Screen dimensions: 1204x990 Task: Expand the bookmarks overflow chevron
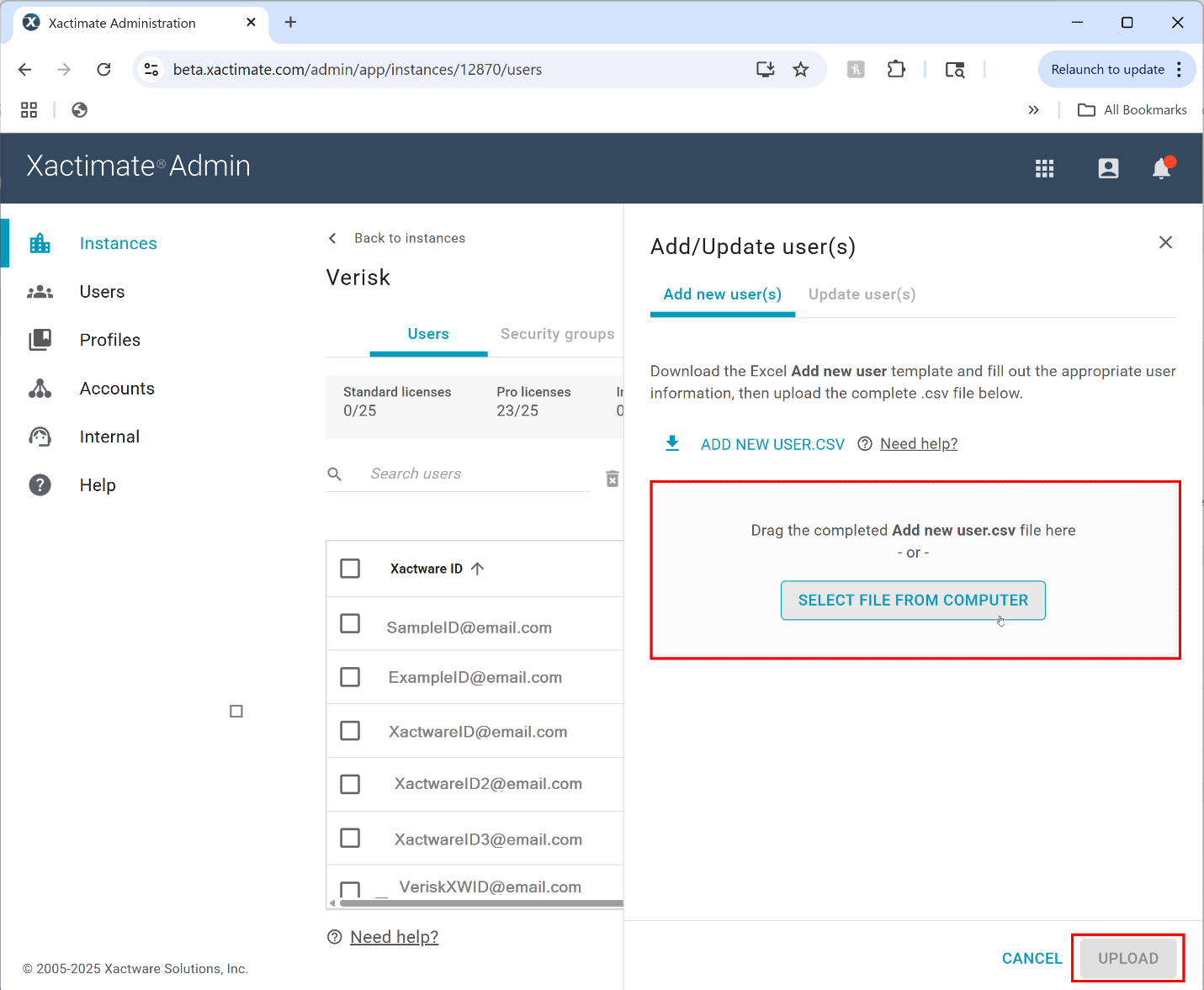1033,110
